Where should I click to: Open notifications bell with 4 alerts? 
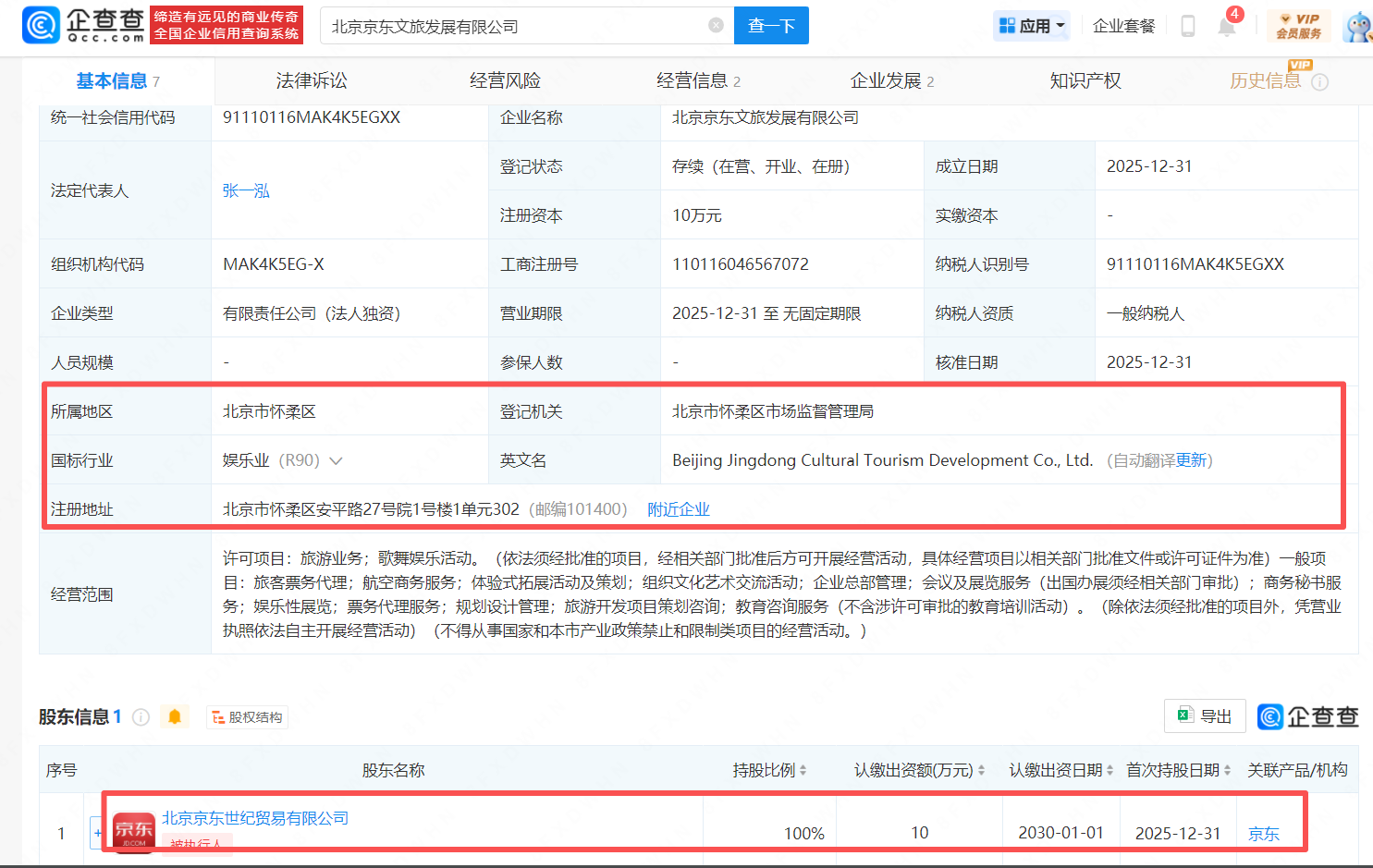[1227, 26]
